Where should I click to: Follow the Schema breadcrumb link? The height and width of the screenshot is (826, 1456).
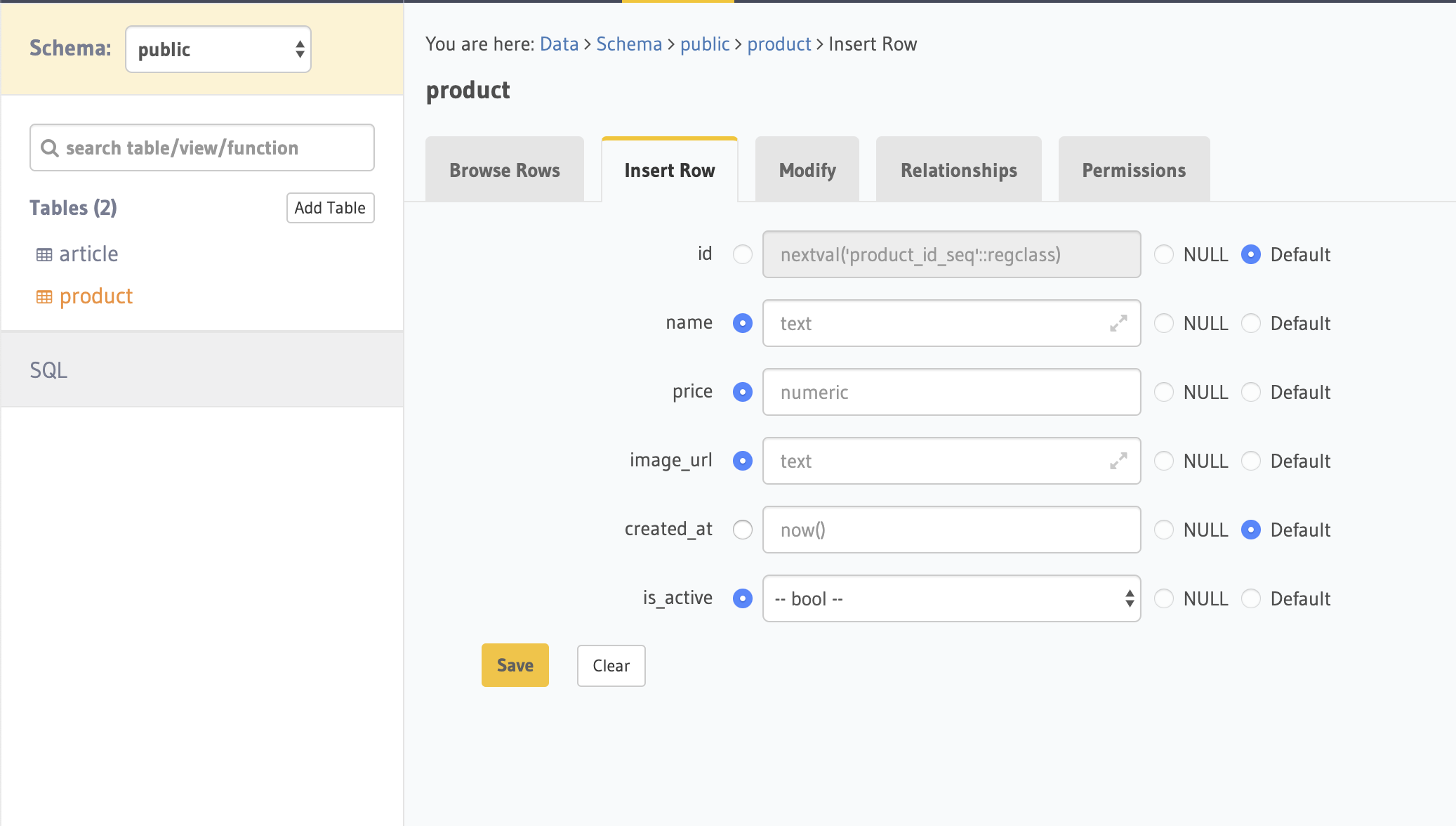629,44
